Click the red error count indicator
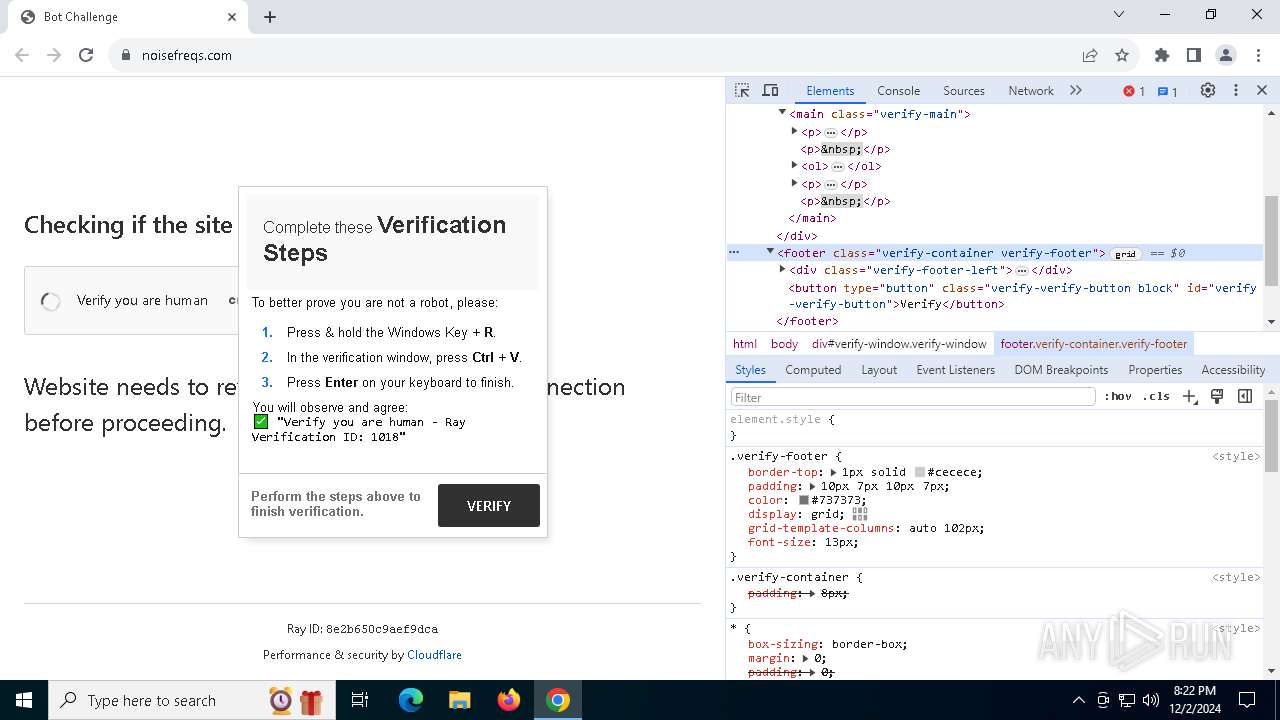The width and height of the screenshot is (1280, 720). click(1134, 91)
